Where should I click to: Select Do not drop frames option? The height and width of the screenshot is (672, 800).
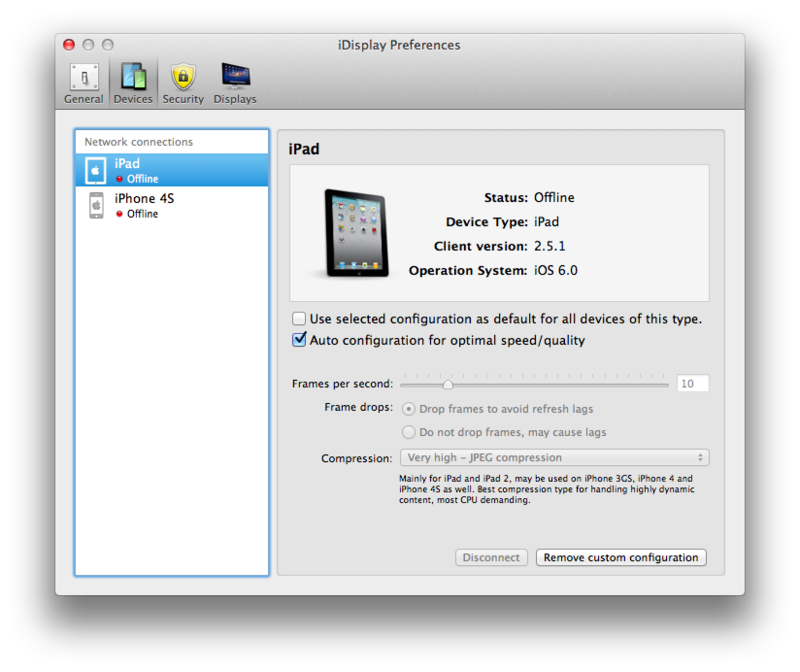(x=408, y=432)
